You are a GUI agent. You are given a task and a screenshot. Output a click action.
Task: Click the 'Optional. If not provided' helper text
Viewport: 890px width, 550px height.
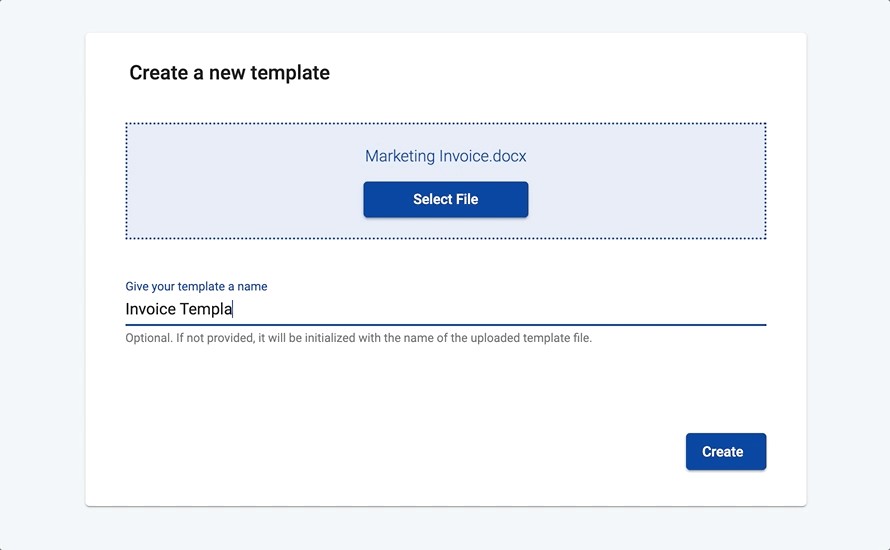(358, 338)
